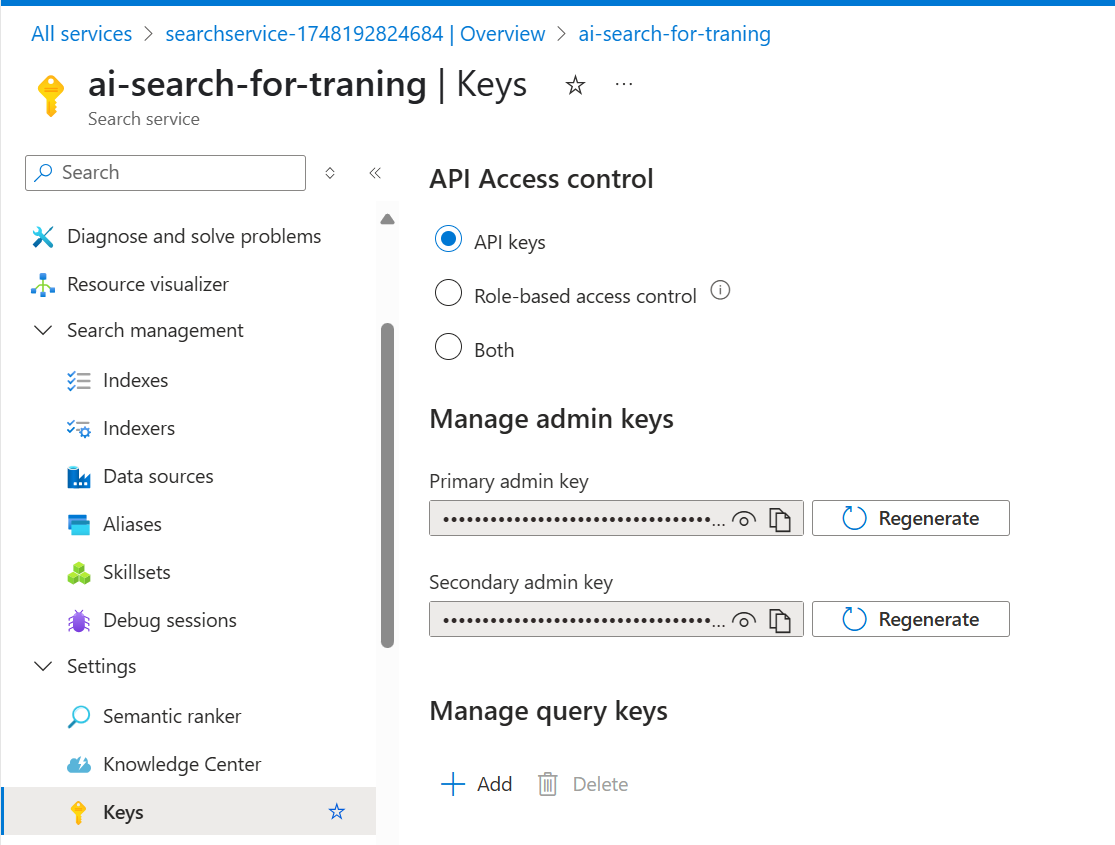The height and width of the screenshot is (845, 1115).
Task: Select Role-based access control radio option
Action: tap(449, 294)
